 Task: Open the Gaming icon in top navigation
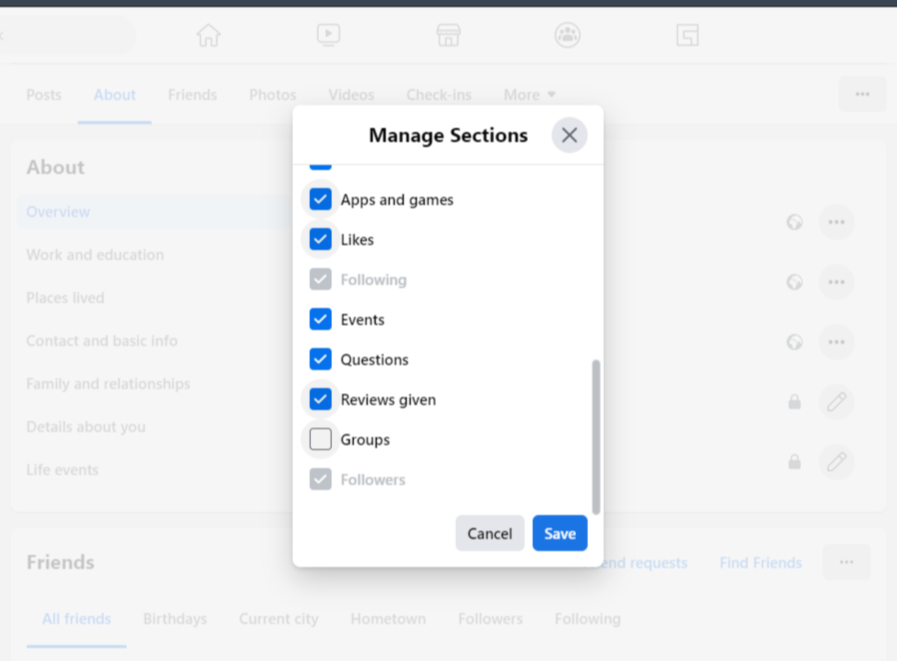pos(687,35)
